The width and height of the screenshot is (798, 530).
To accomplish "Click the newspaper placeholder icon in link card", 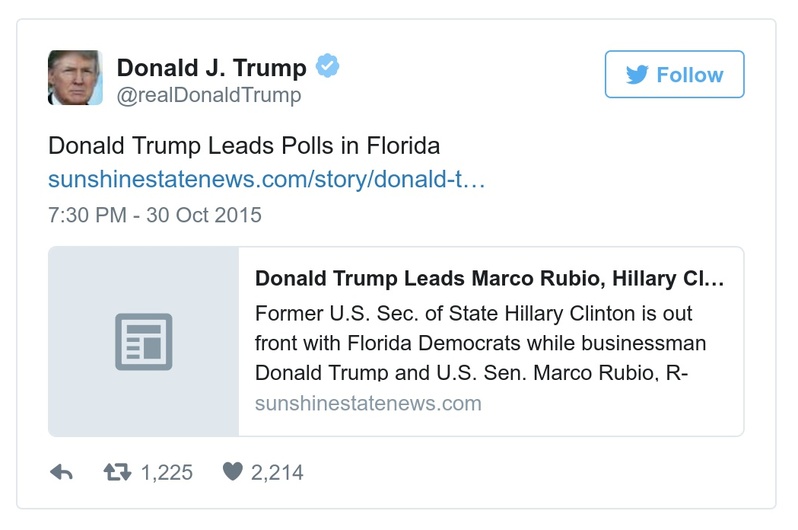I will [143, 342].
